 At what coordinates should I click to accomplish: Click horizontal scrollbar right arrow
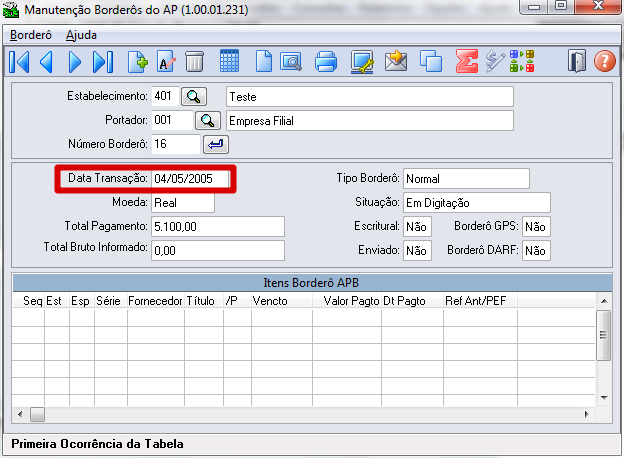coord(587,414)
